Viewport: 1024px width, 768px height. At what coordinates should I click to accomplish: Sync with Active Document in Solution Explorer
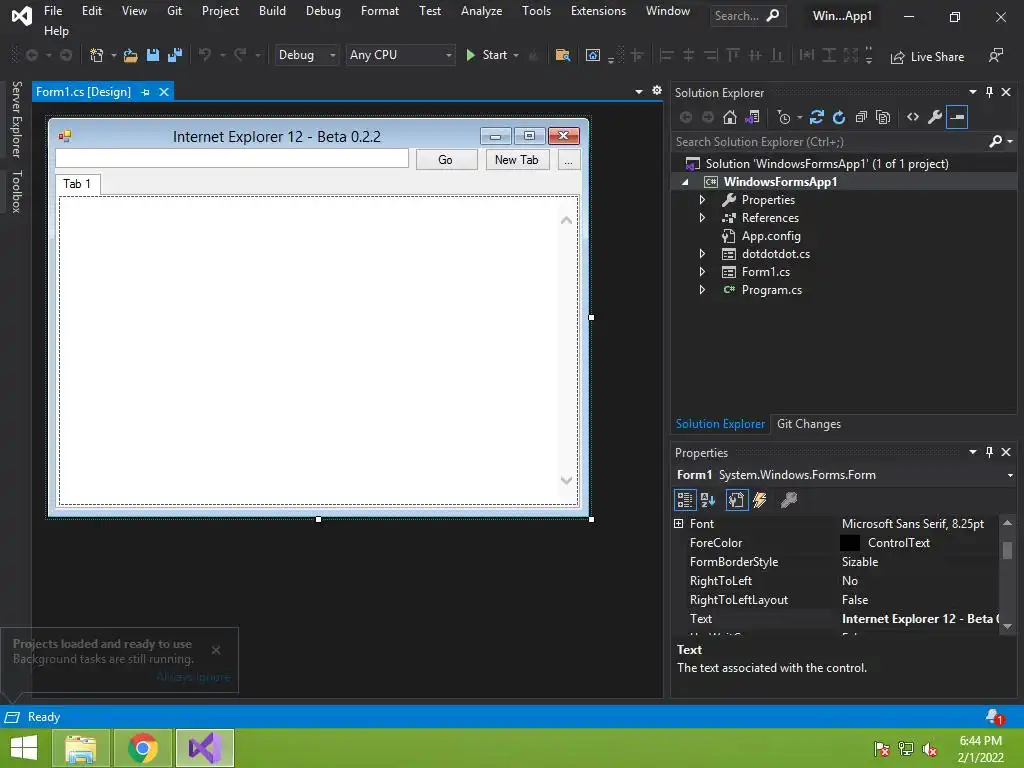[x=816, y=118]
